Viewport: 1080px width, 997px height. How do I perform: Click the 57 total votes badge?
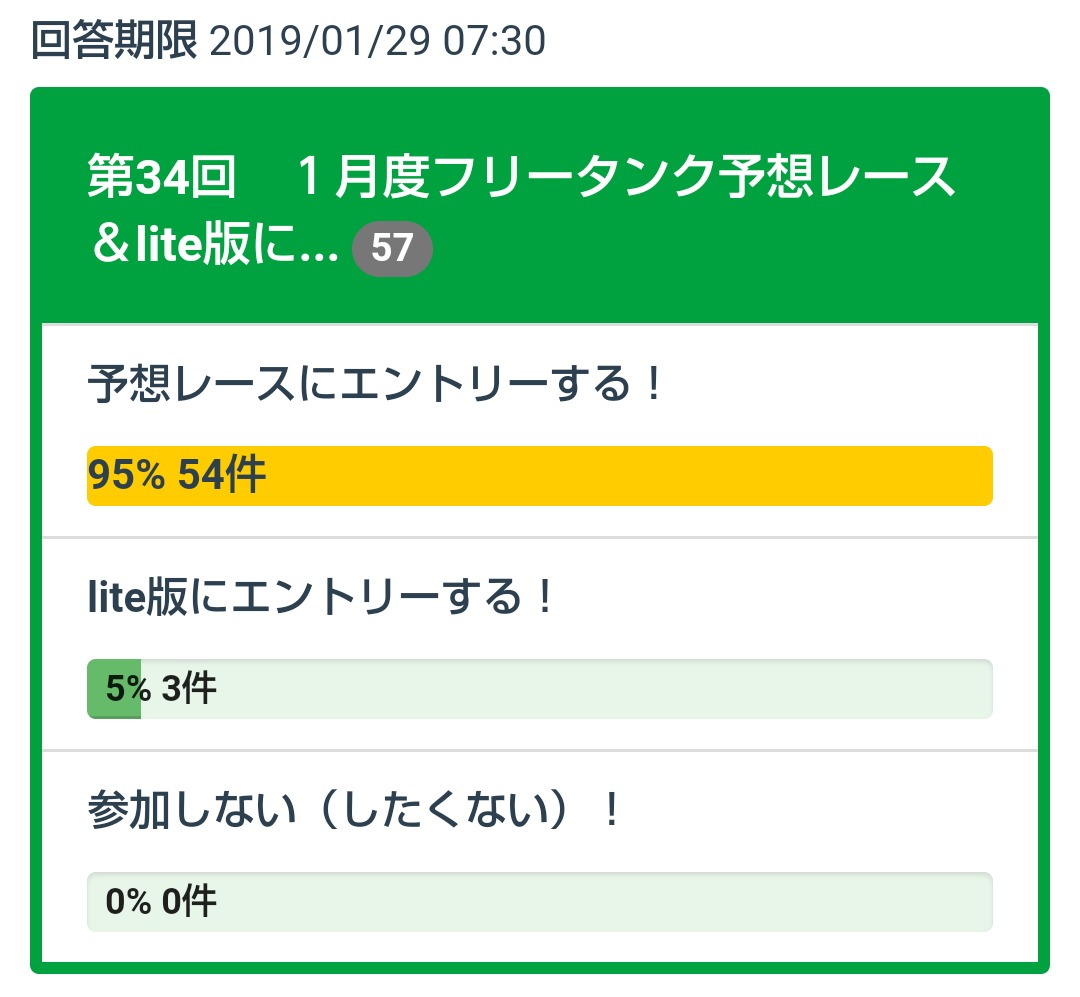392,248
